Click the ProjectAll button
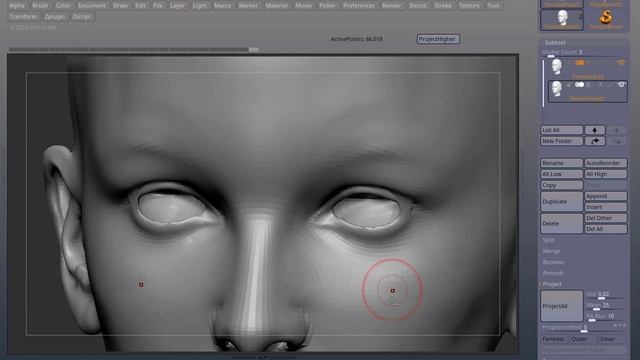Screen dimensions: 640x360 (562, 306)
